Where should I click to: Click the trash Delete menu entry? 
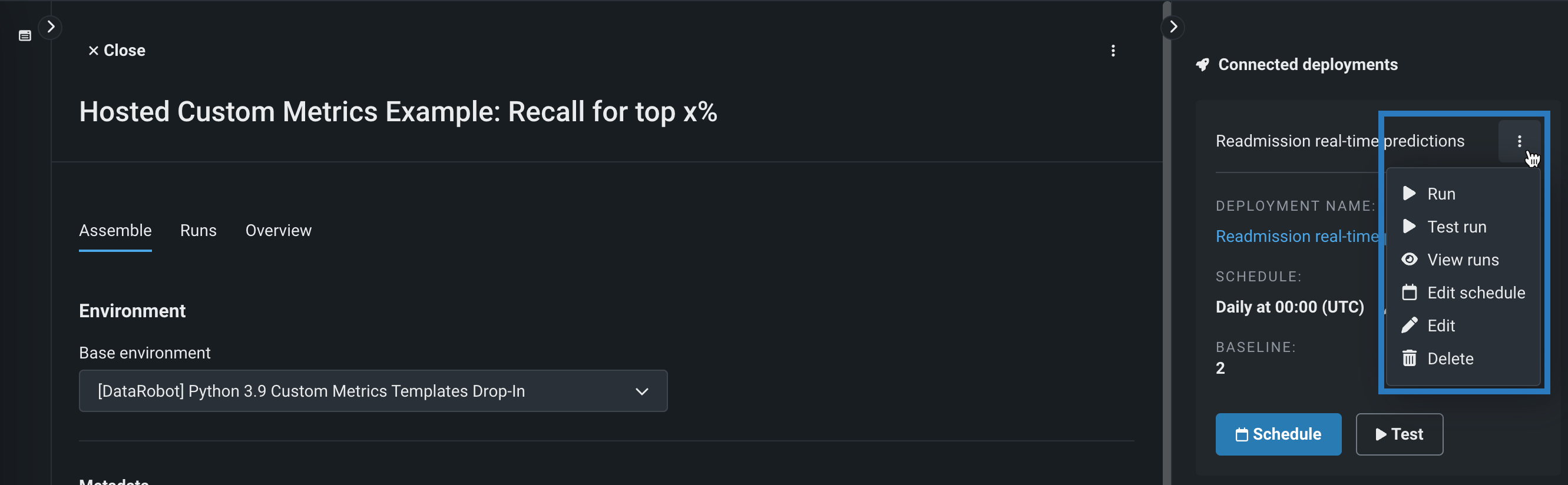tap(1449, 358)
